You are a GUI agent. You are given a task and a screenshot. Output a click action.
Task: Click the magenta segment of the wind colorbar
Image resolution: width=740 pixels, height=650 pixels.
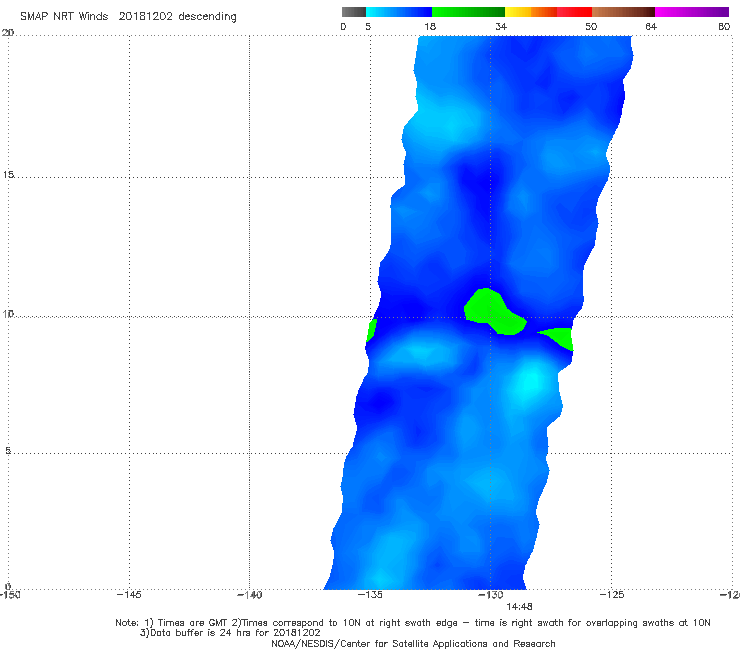pyautogui.click(x=691, y=12)
